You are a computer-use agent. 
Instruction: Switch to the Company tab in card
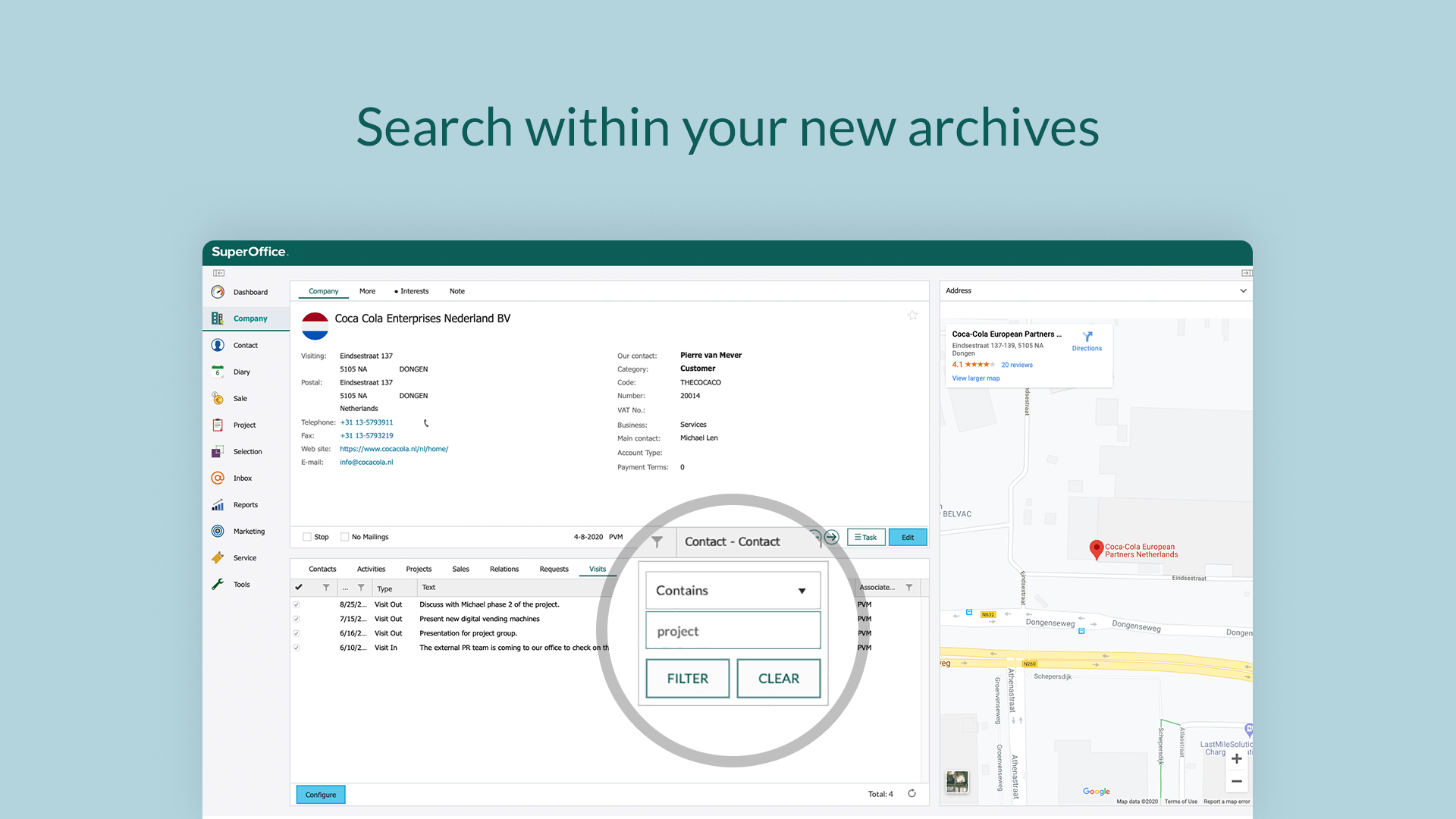point(324,291)
